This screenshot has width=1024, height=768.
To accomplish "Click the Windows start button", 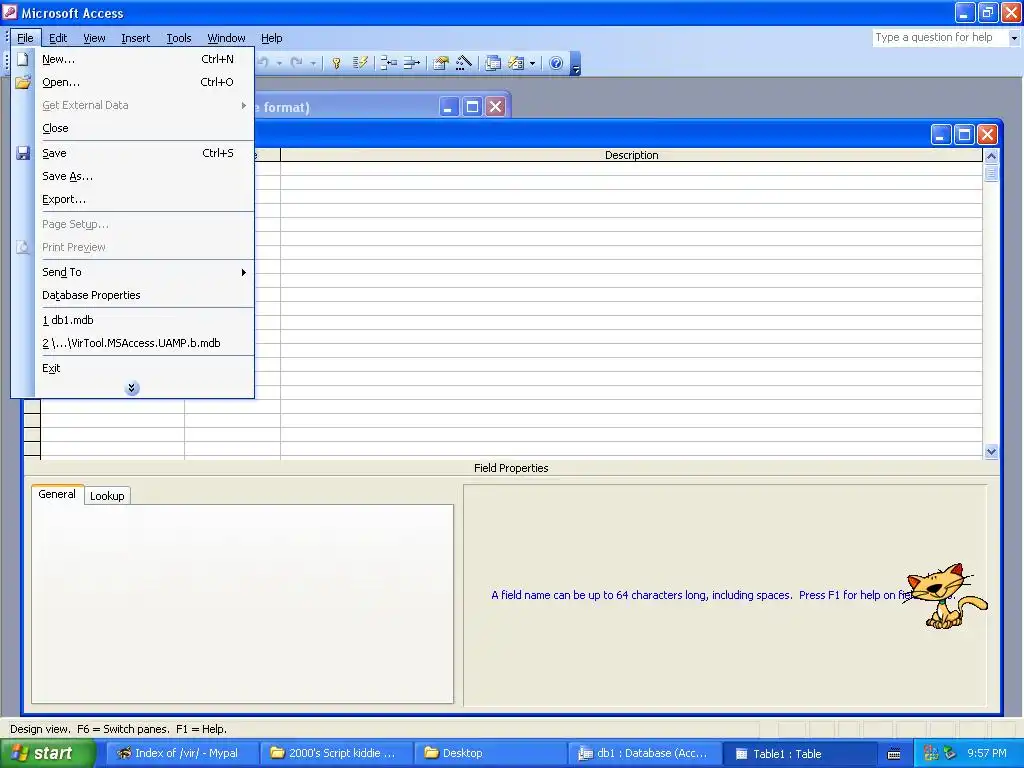I will click(47, 754).
